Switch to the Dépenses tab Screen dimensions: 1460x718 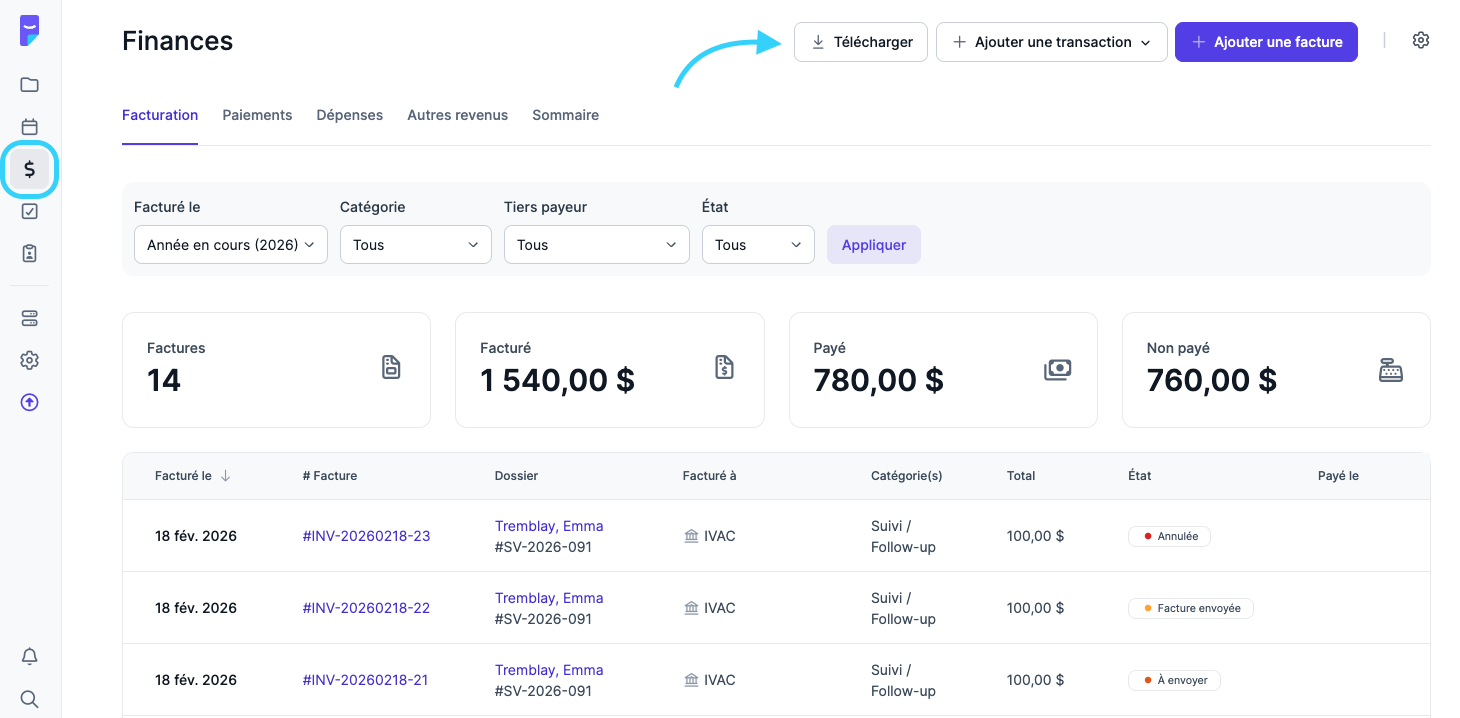[x=350, y=115]
